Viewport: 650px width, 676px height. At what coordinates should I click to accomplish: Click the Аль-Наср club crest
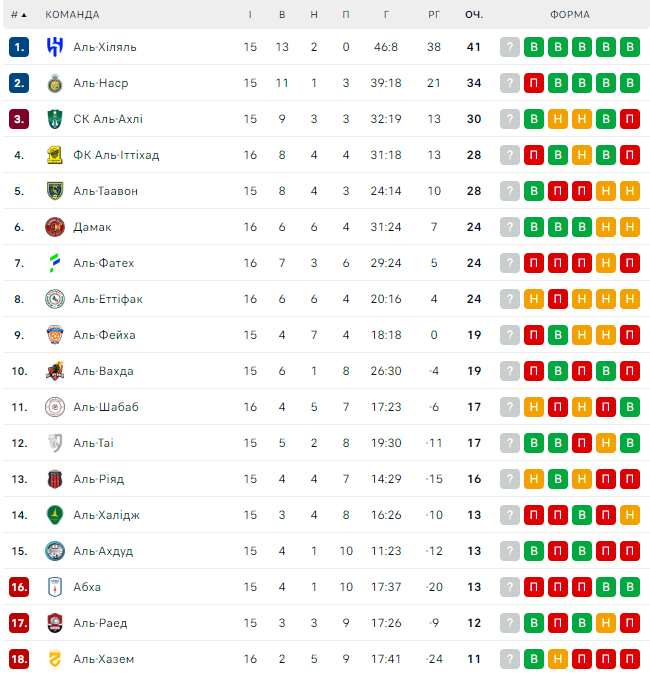54,83
